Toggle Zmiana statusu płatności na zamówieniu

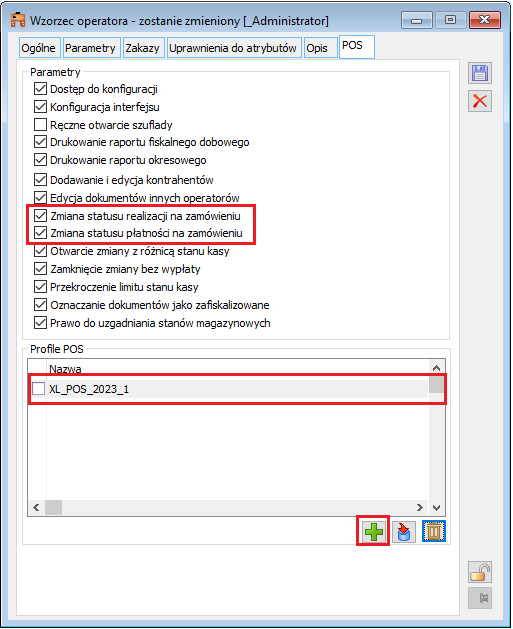[x=40, y=233]
